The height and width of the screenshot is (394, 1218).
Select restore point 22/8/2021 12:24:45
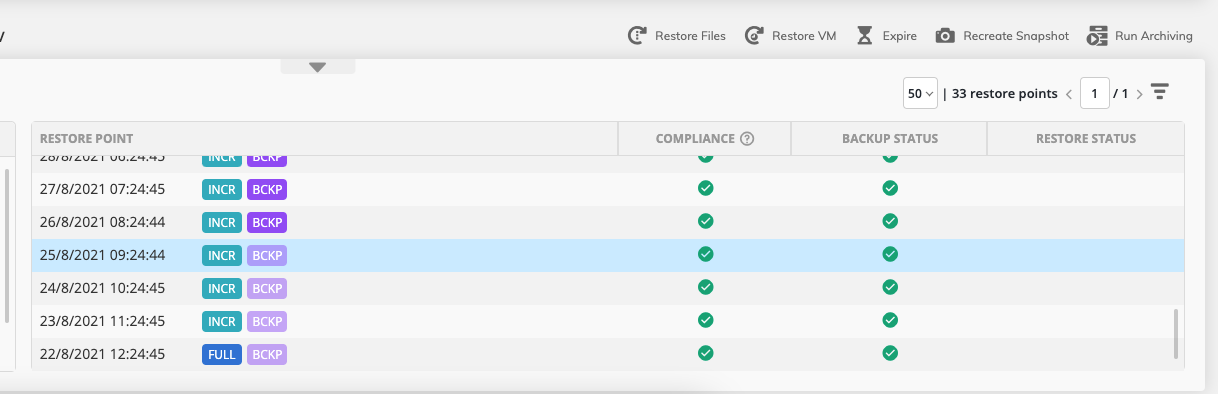click(x=608, y=354)
